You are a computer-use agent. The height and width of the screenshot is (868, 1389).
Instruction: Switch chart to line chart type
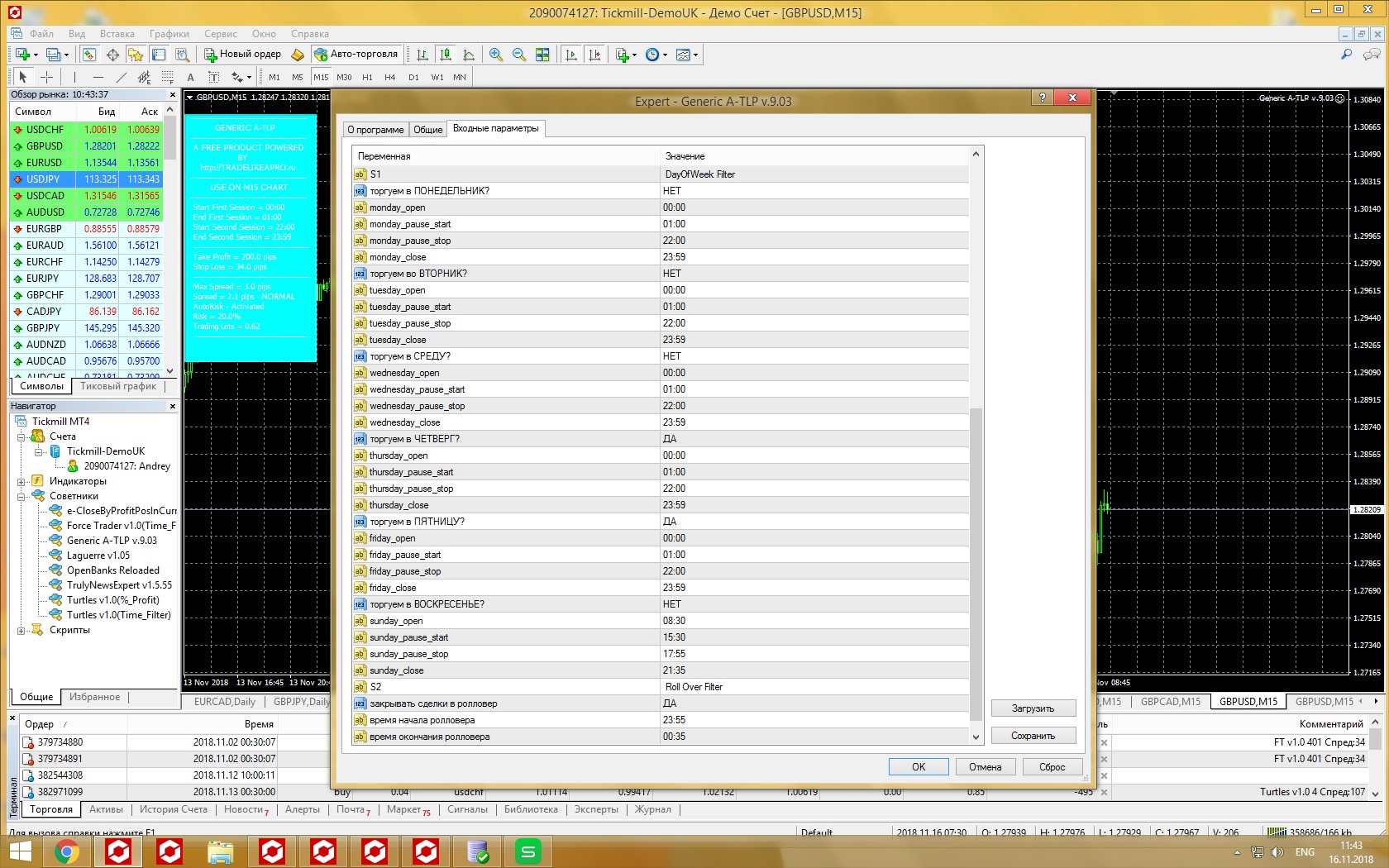[469, 55]
